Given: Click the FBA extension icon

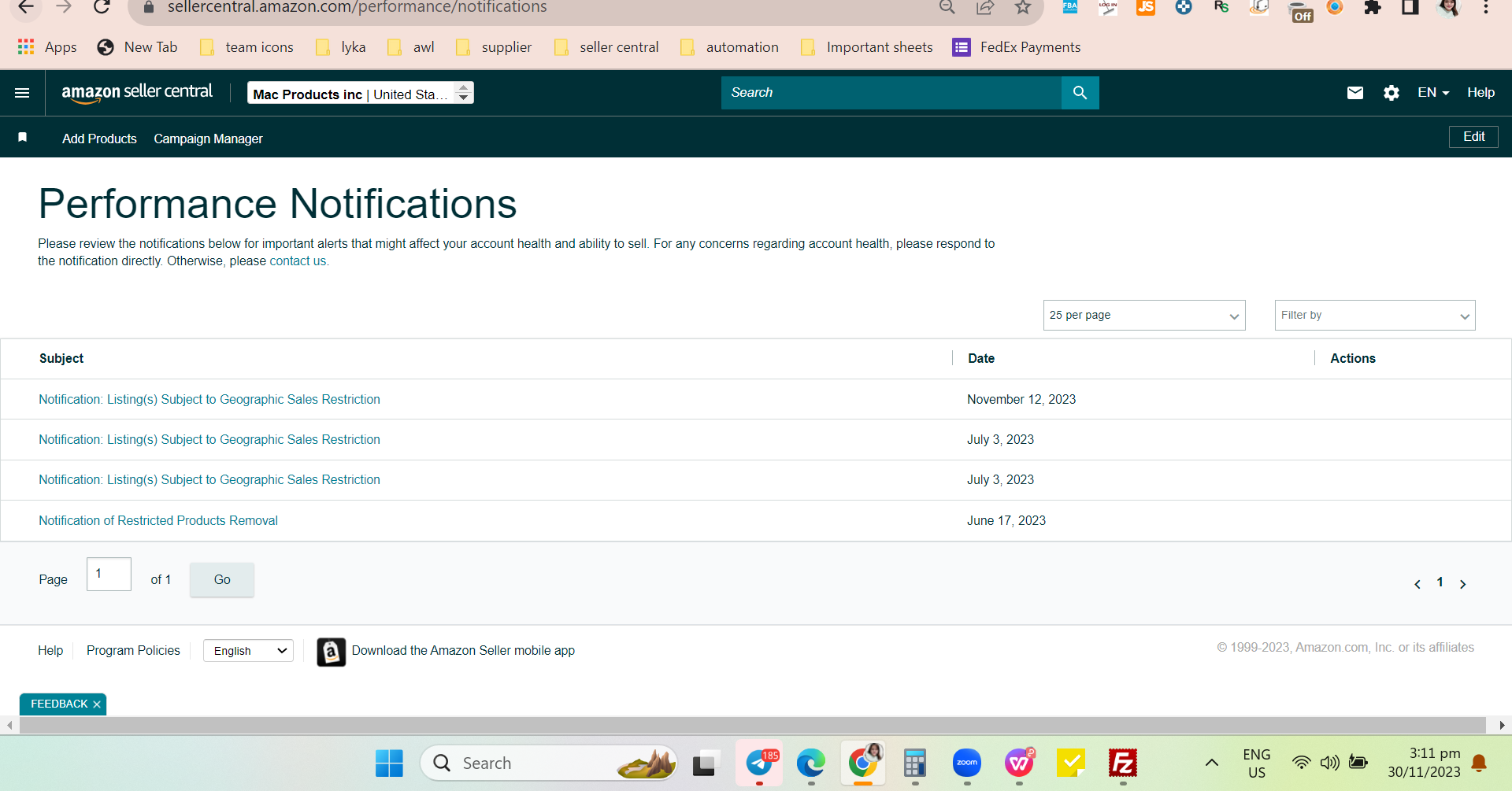Looking at the screenshot, I should 1070,7.
